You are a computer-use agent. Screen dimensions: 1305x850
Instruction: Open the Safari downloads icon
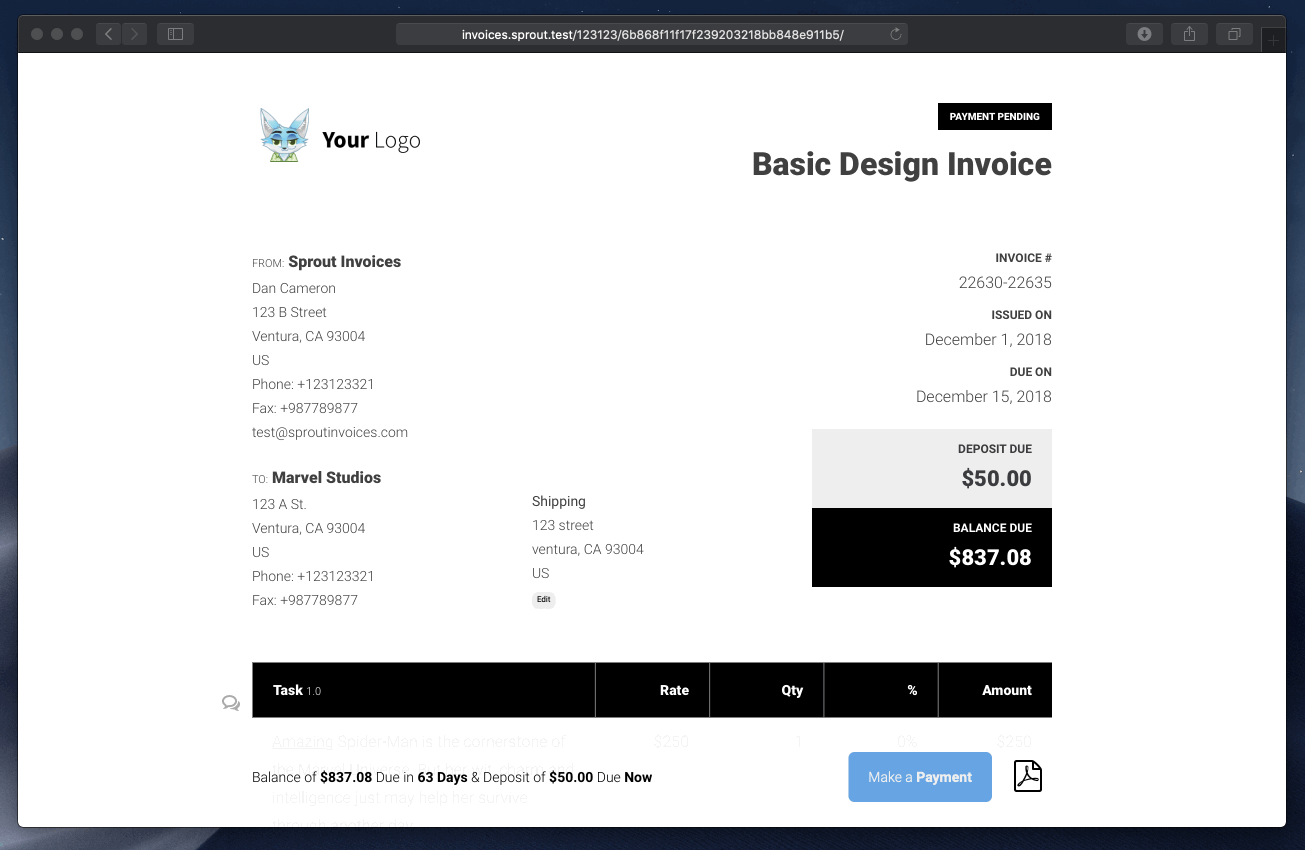[x=1144, y=34]
